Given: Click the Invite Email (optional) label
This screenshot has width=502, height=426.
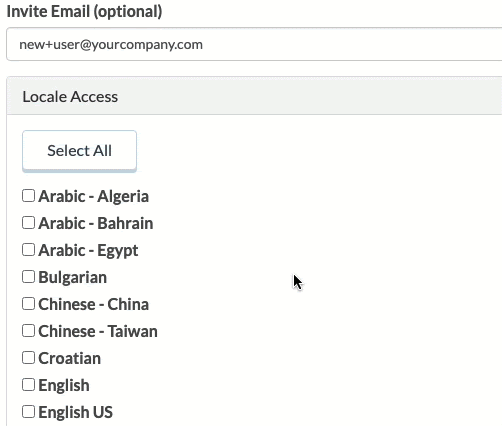Looking at the screenshot, I should [84, 12].
